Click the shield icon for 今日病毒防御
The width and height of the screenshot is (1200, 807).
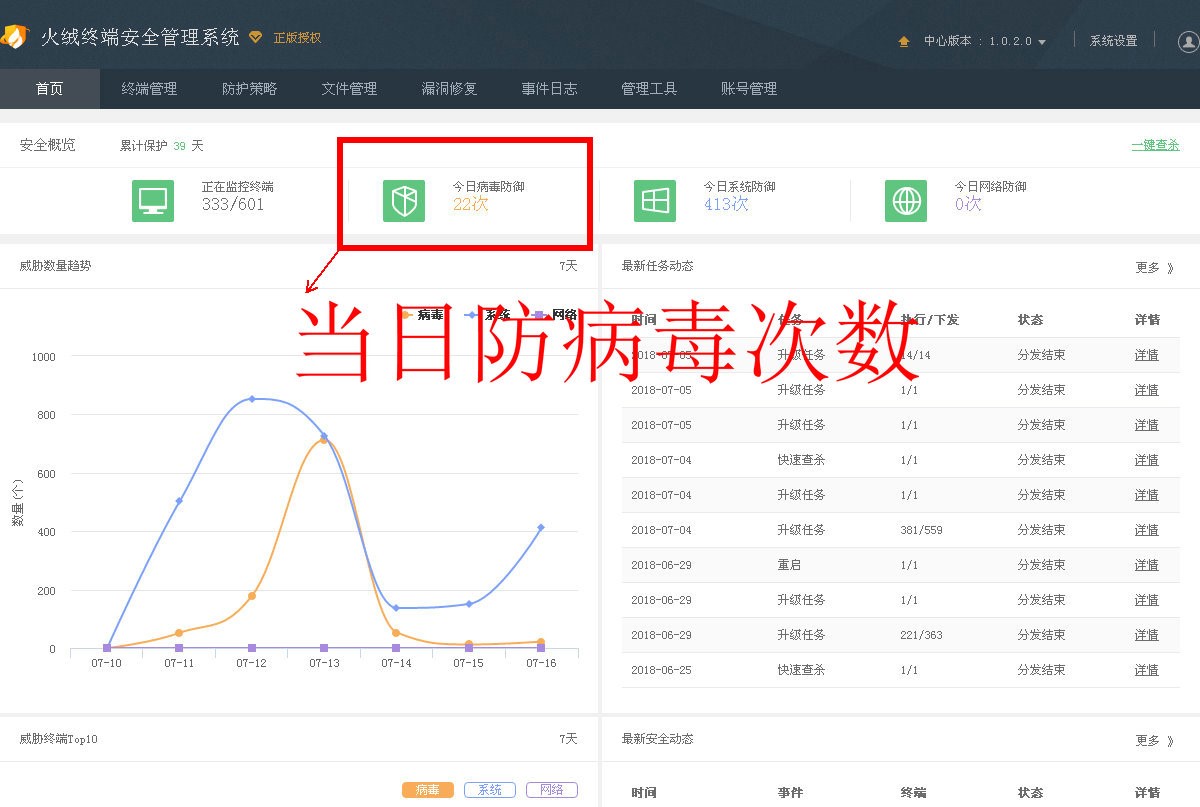pyautogui.click(x=404, y=201)
